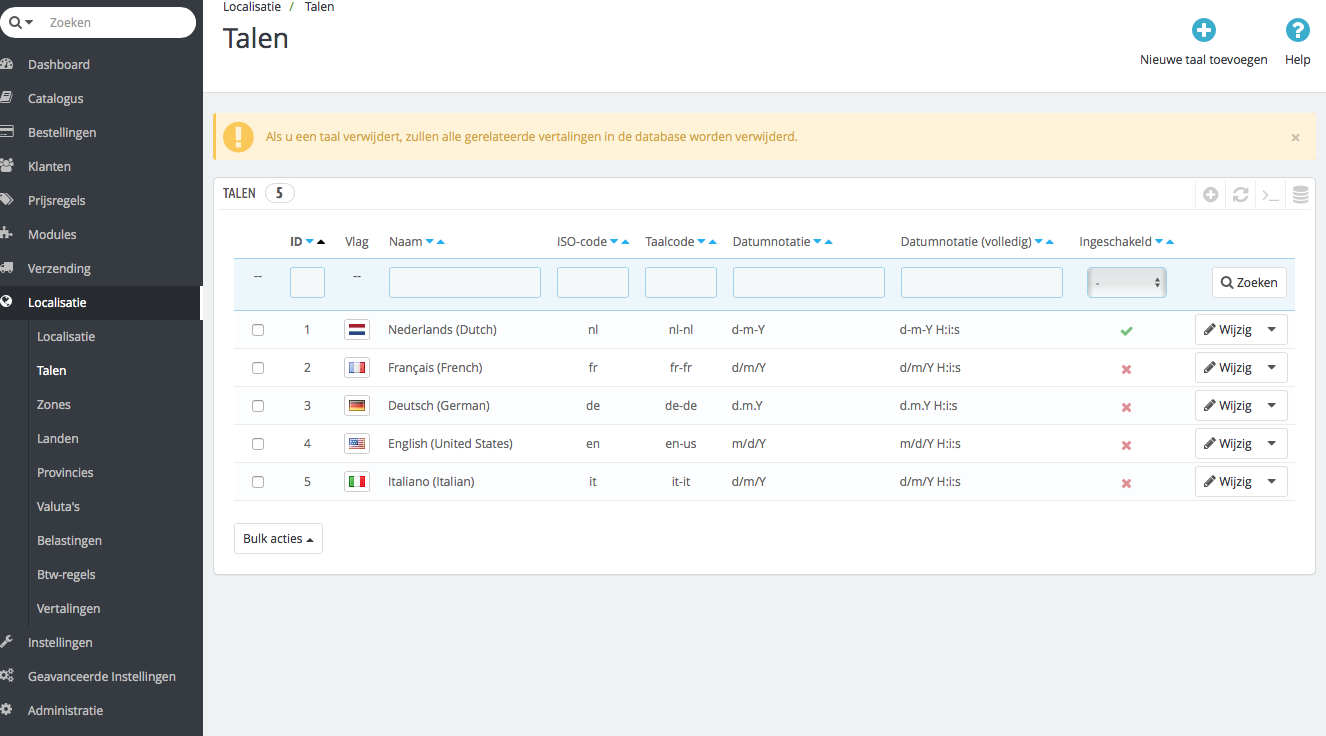
Task: Open the Ingeschakeld filter dropdown
Action: 1126,283
